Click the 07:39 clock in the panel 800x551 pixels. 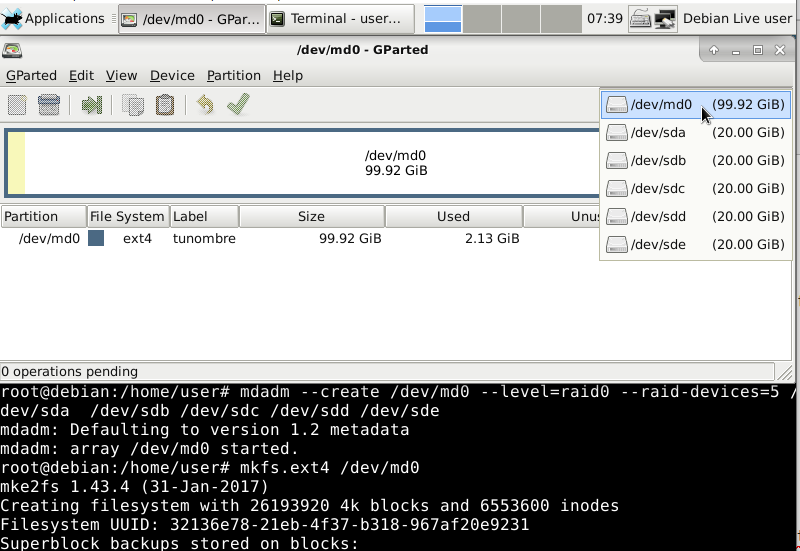605,19
